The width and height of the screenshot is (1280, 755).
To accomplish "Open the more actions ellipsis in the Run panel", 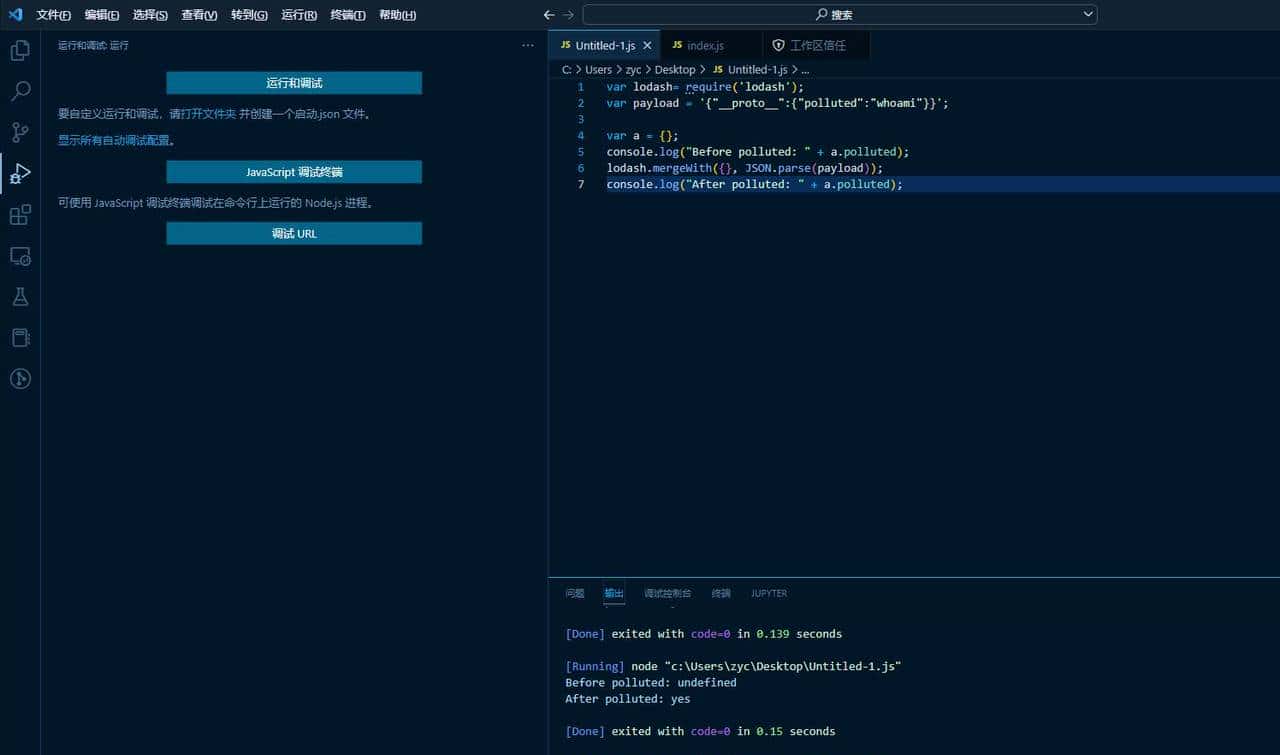I will click(x=528, y=45).
